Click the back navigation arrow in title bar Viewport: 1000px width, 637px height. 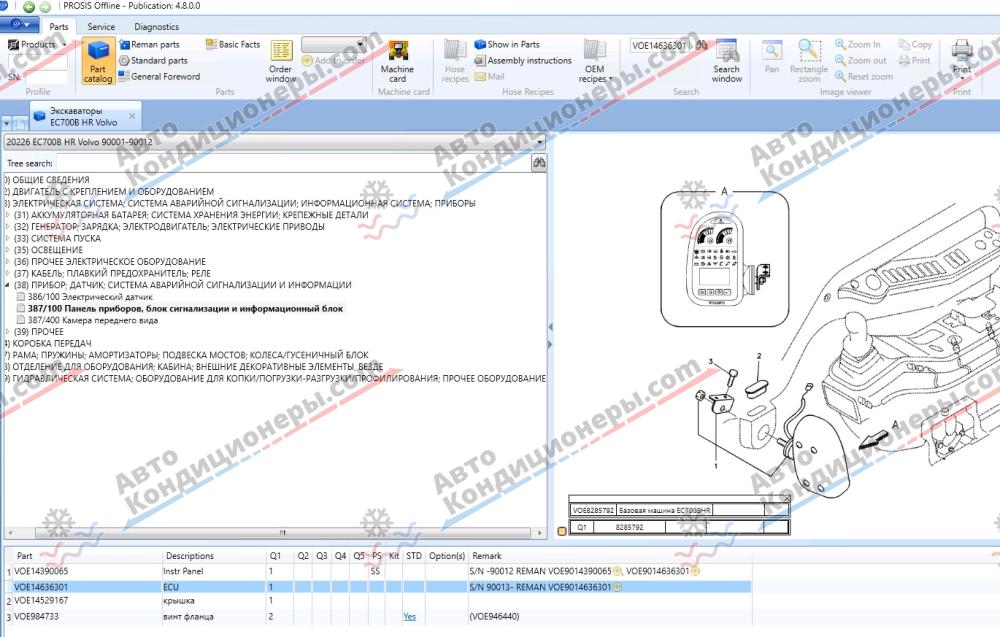29,6
